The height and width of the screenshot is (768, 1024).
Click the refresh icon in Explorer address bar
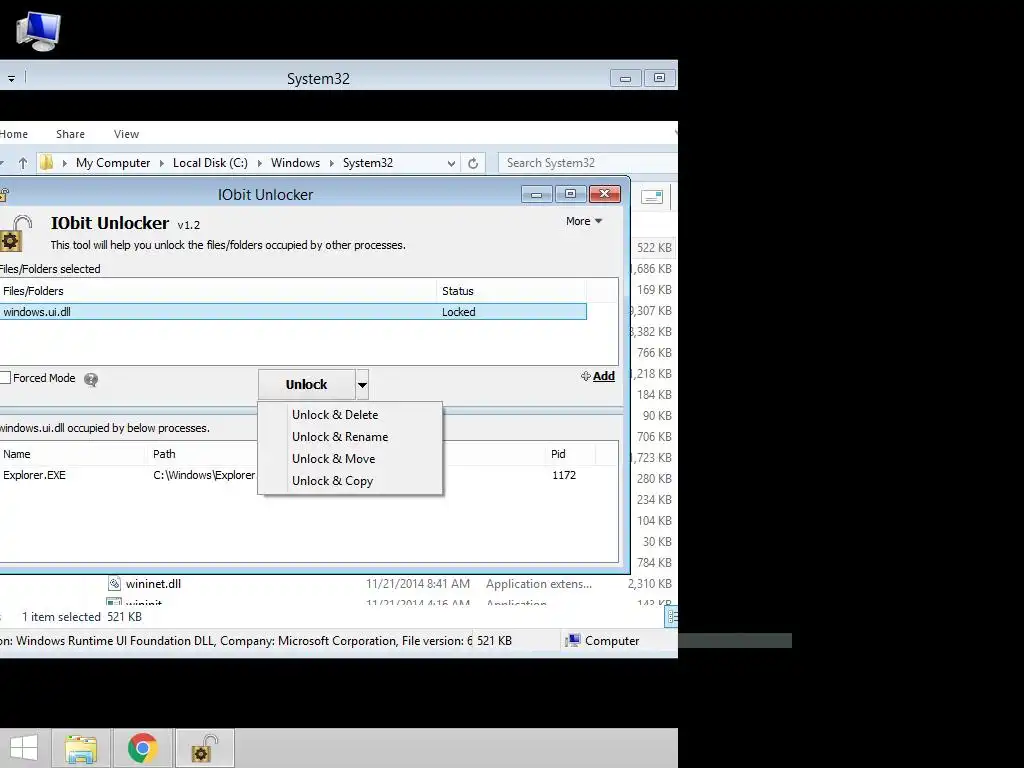click(x=473, y=163)
